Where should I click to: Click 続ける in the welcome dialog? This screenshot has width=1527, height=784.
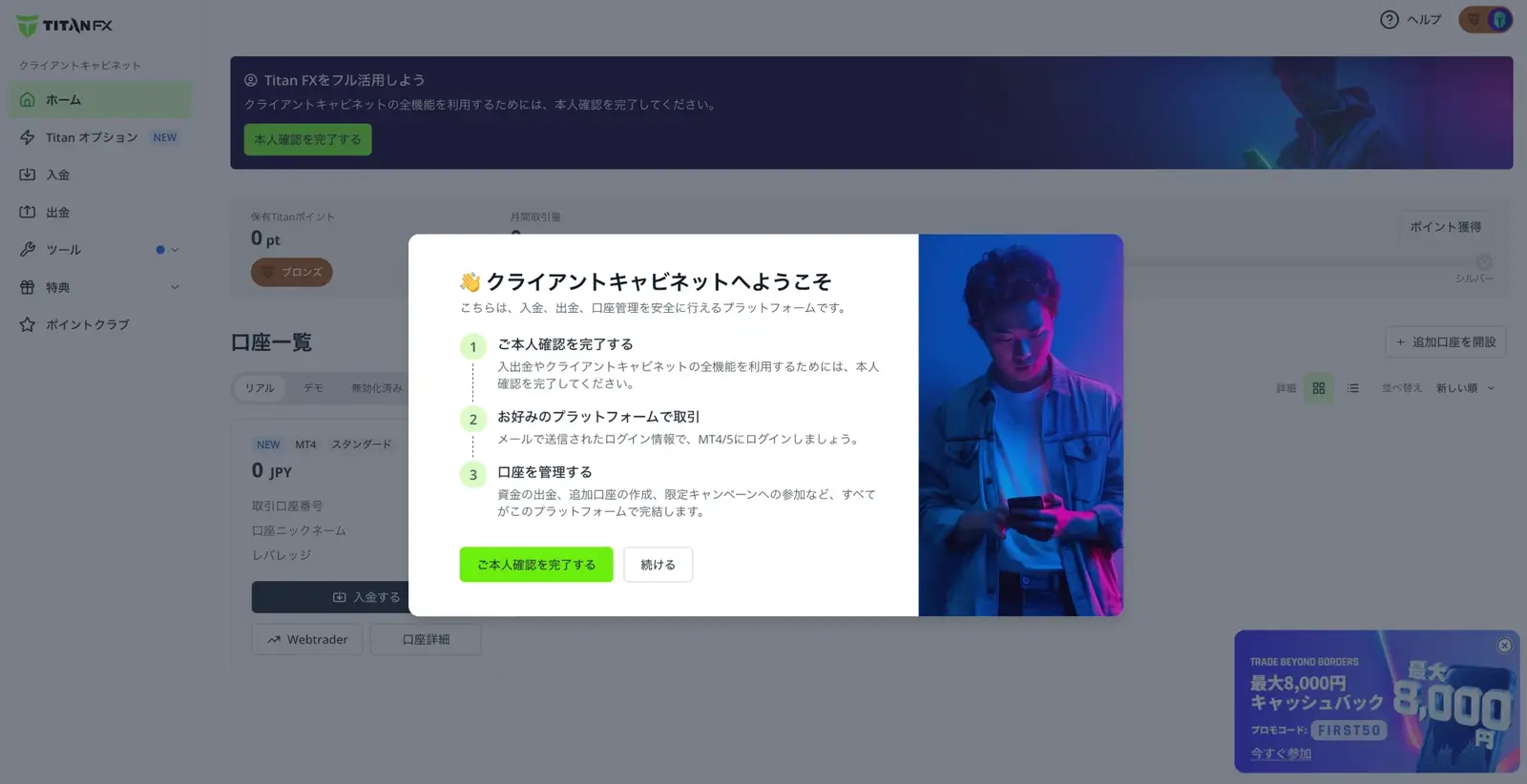[658, 565]
